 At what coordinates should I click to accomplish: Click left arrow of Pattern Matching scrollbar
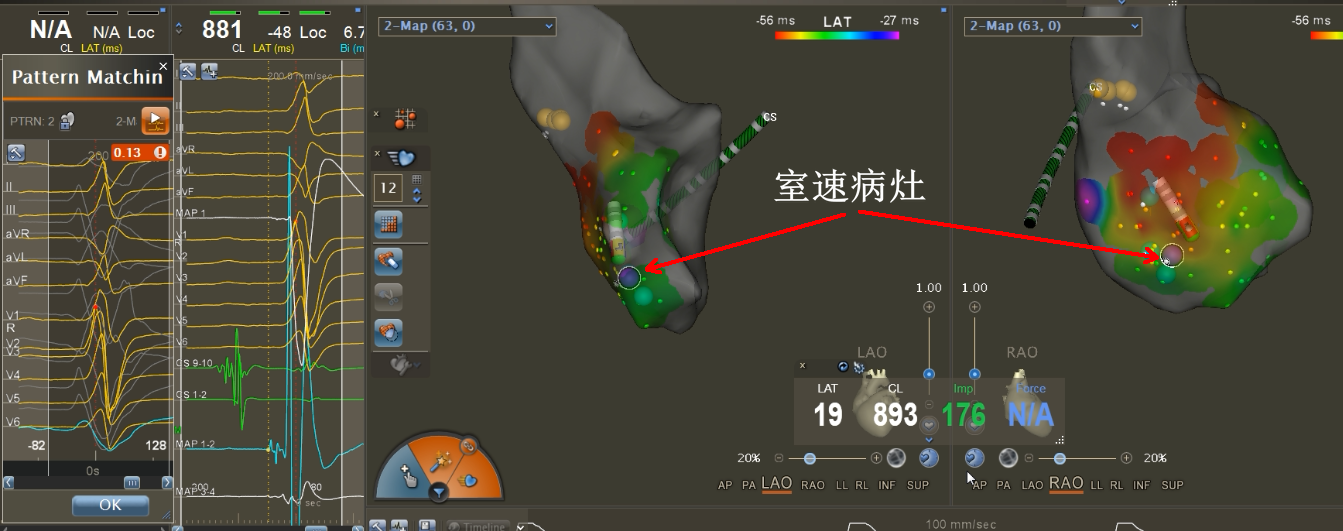point(10,482)
